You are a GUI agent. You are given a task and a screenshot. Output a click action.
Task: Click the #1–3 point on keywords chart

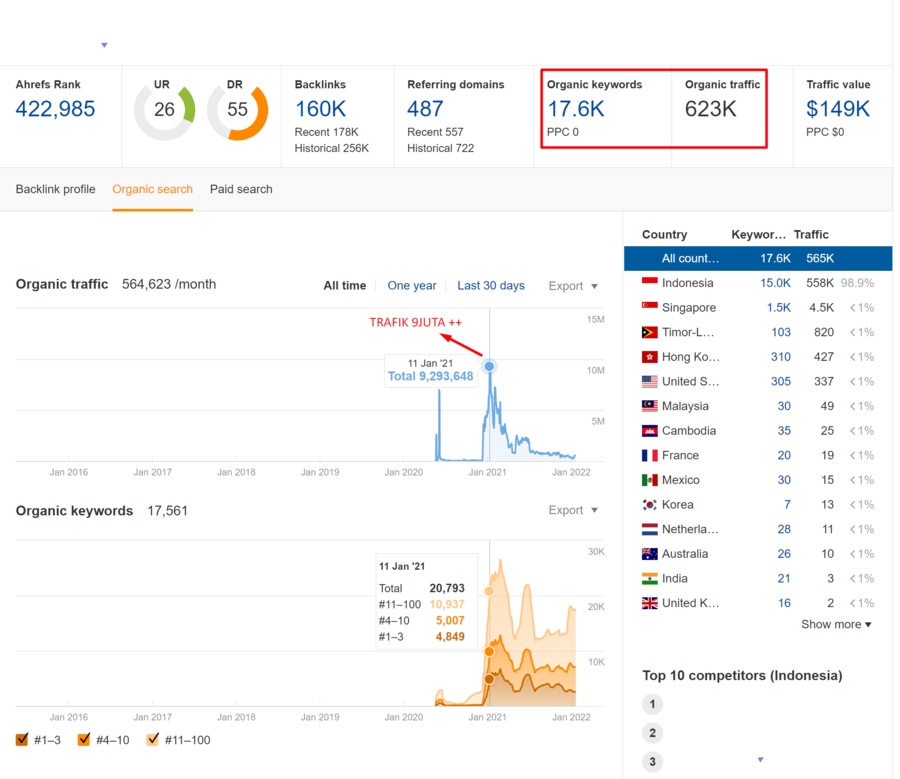click(489, 679)
